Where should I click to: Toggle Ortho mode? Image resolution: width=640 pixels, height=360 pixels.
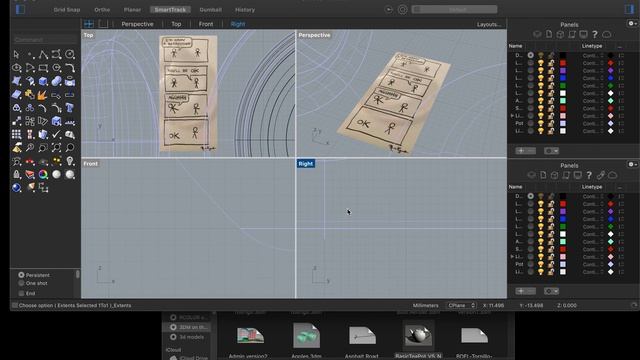click(102, 9)
